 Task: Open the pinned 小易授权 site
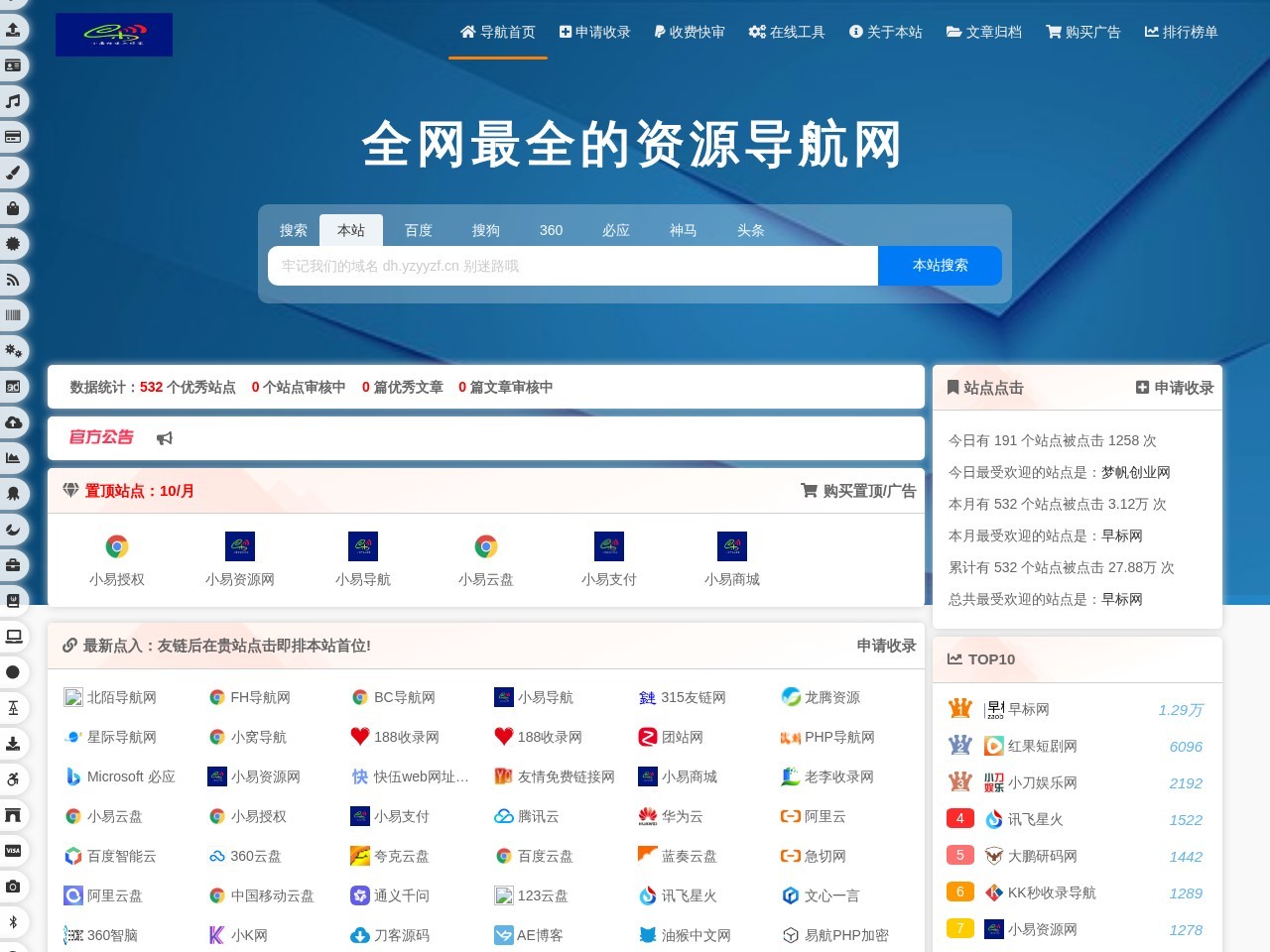[117, 560]
